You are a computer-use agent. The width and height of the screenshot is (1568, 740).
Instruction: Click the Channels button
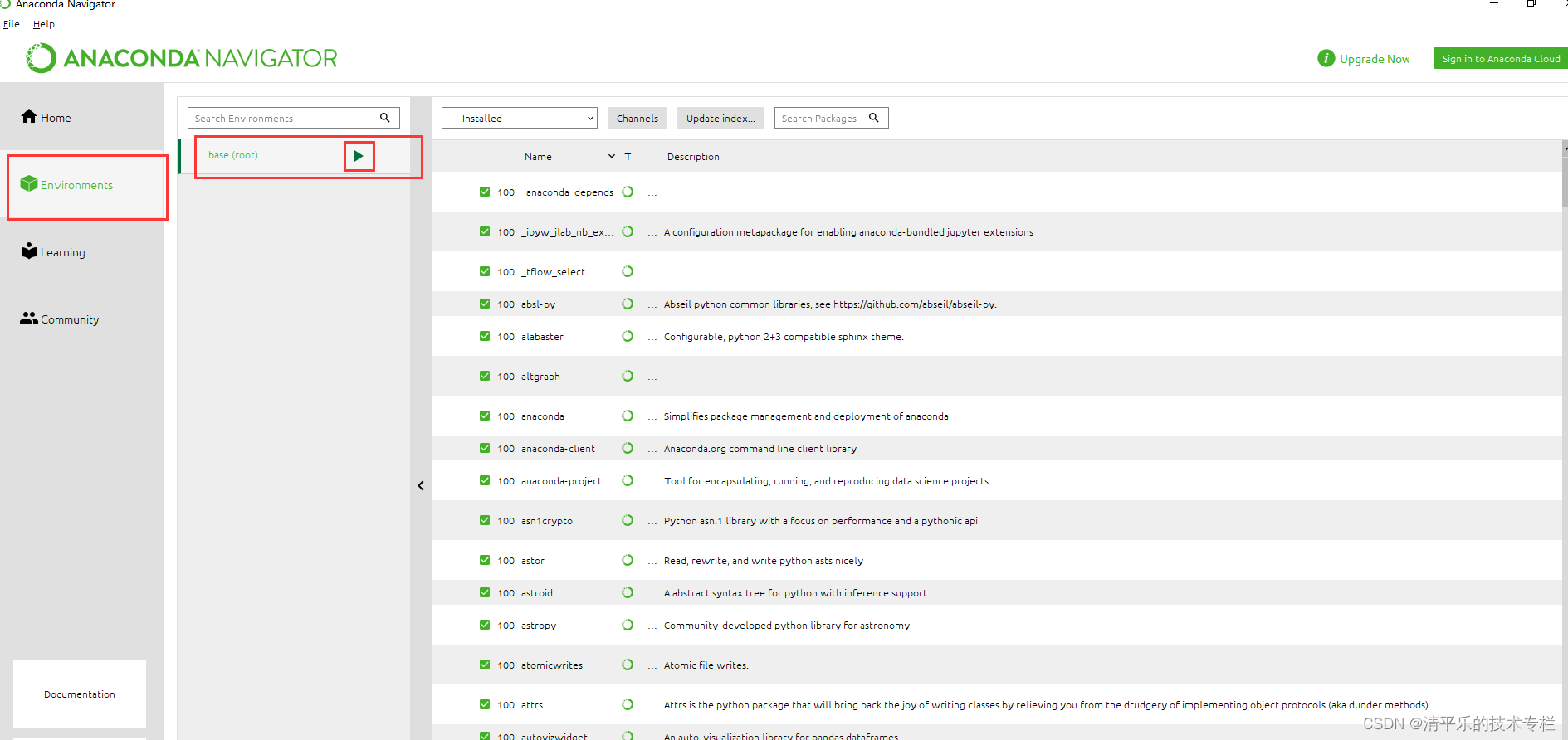(x=637, y=118)
